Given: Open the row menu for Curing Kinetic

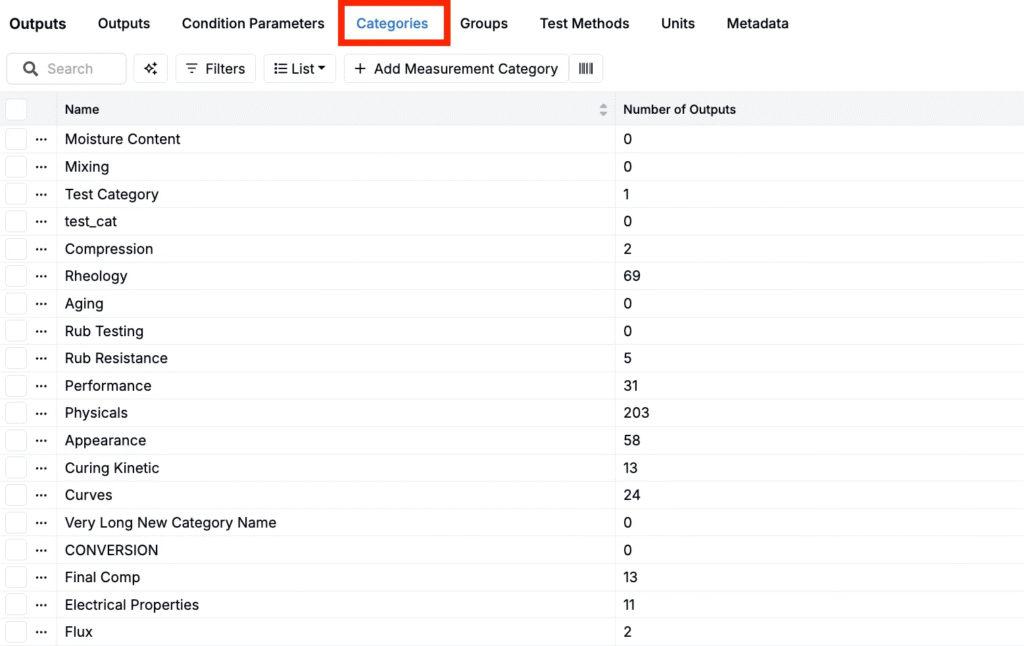Looking at the screenshot, I should 41,468.
